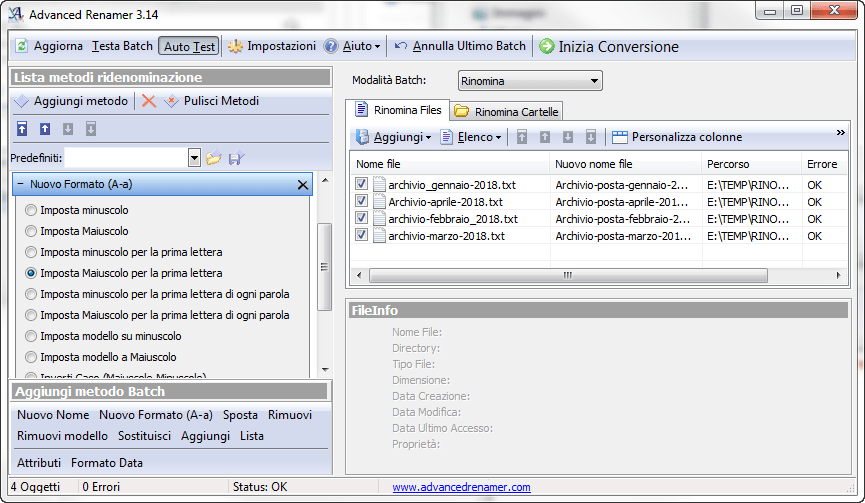The height and width of the screenshot is (503, 865).
Task: Click the Aggiorna refresh icon
Action: pyautogui.click(x=22, y=46)
